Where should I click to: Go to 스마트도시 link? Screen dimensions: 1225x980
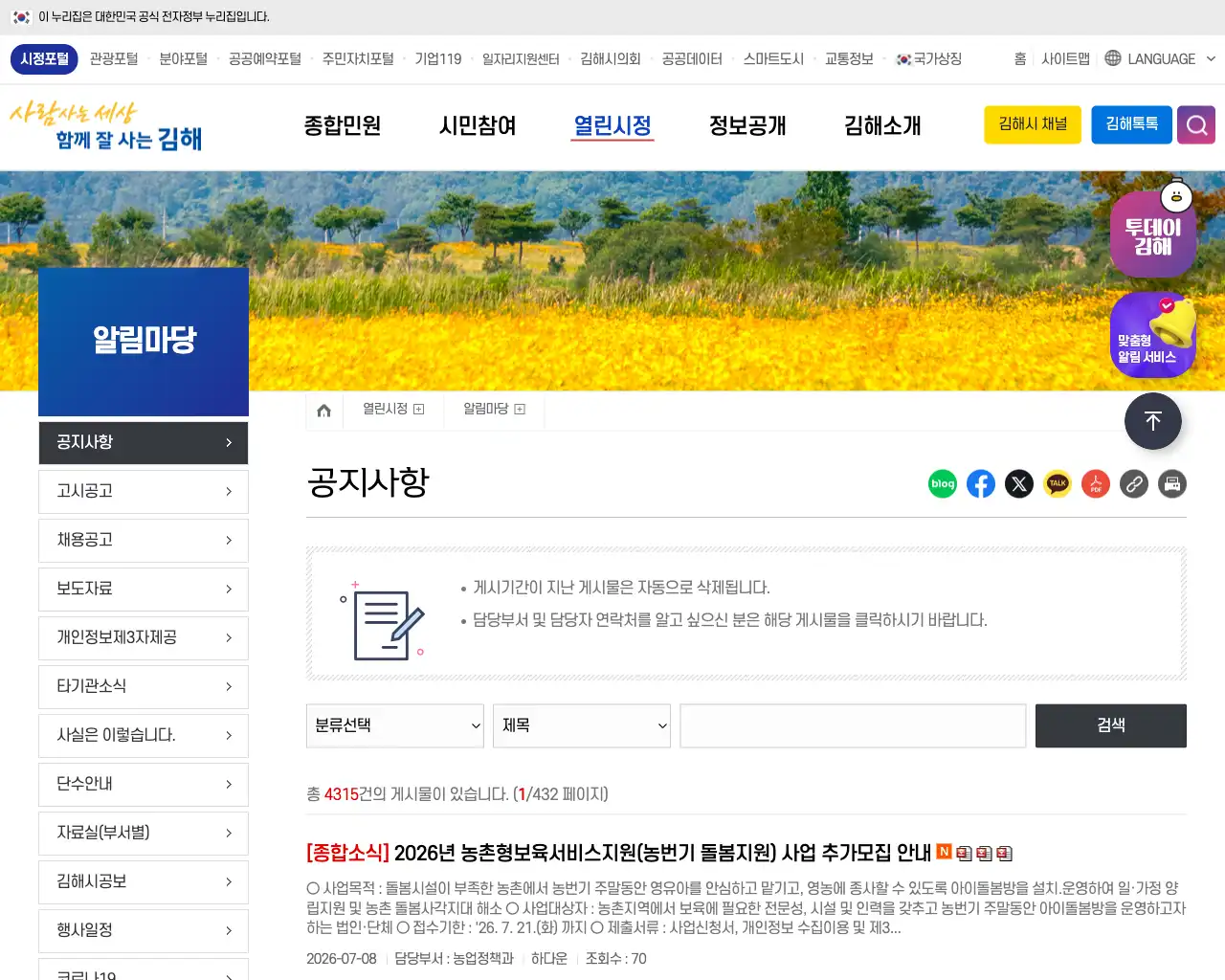pyautogui.click(x=773, y=59)
